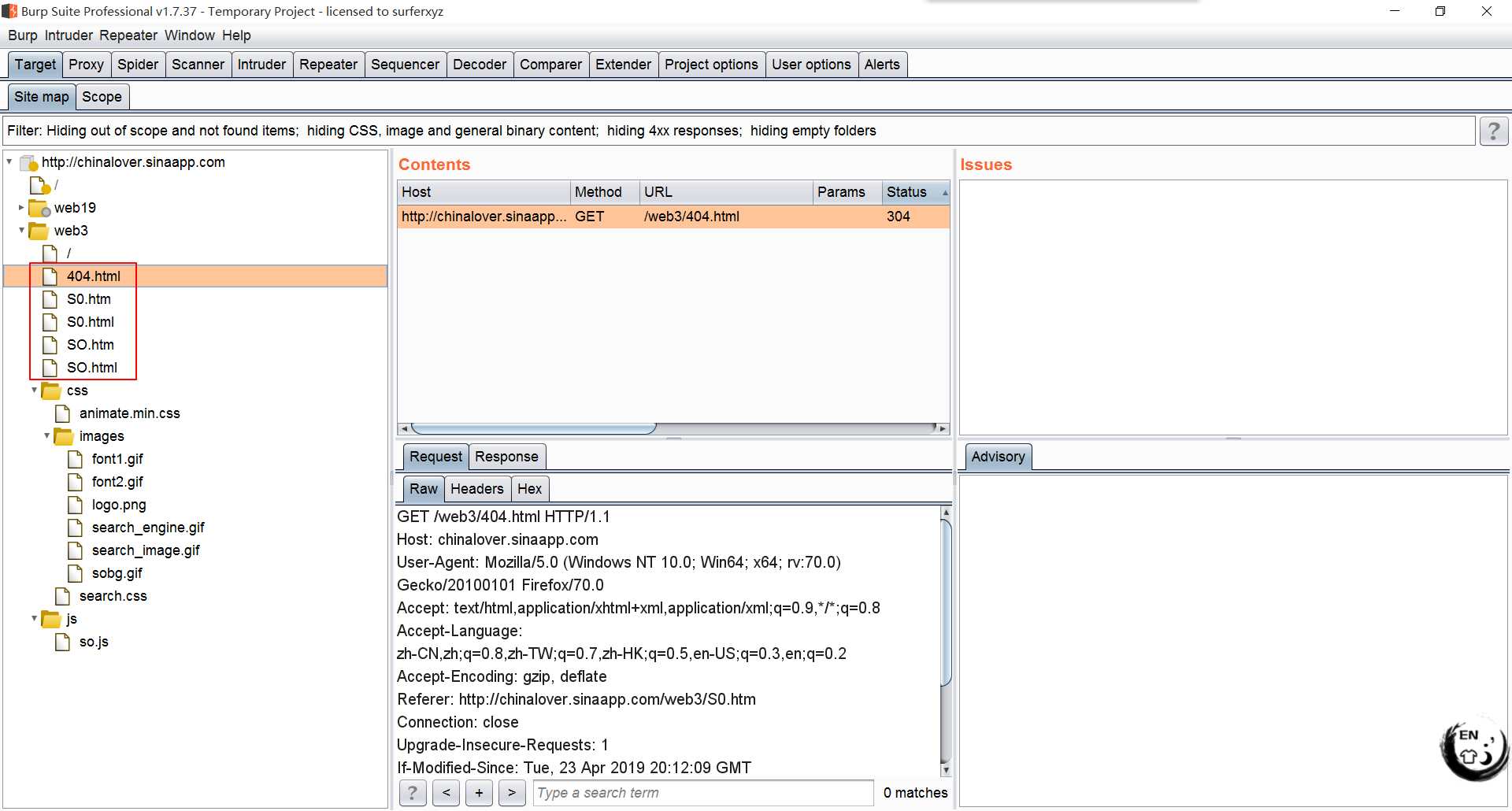Switch to the Scope sub-tab

click(x=102, y=97)
